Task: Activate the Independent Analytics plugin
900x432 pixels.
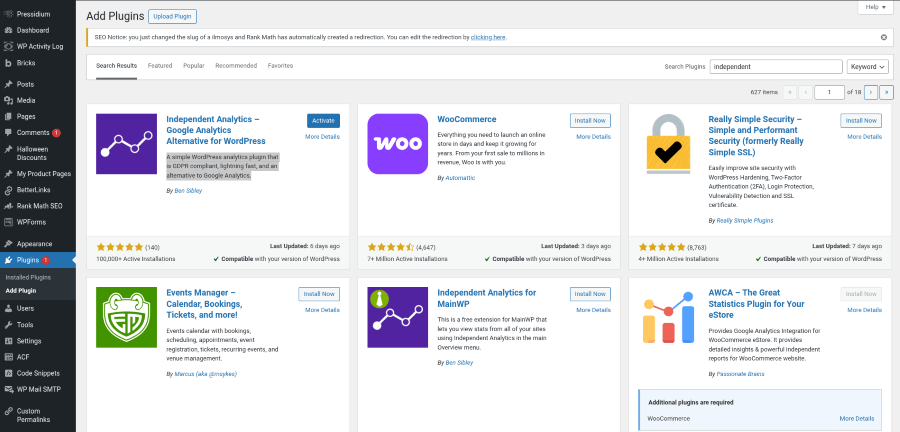Action: click(x=323, y=121)
